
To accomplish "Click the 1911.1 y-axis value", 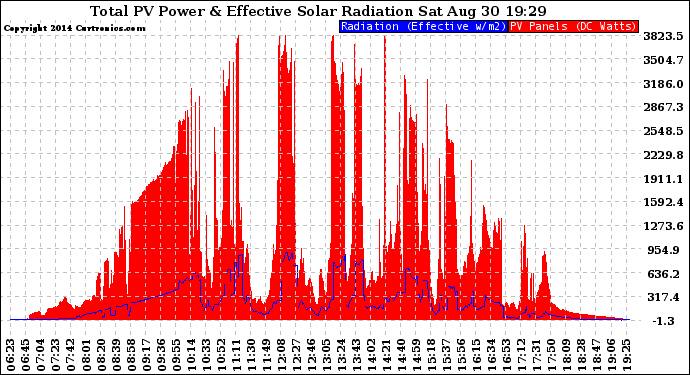I will (663, 179).
